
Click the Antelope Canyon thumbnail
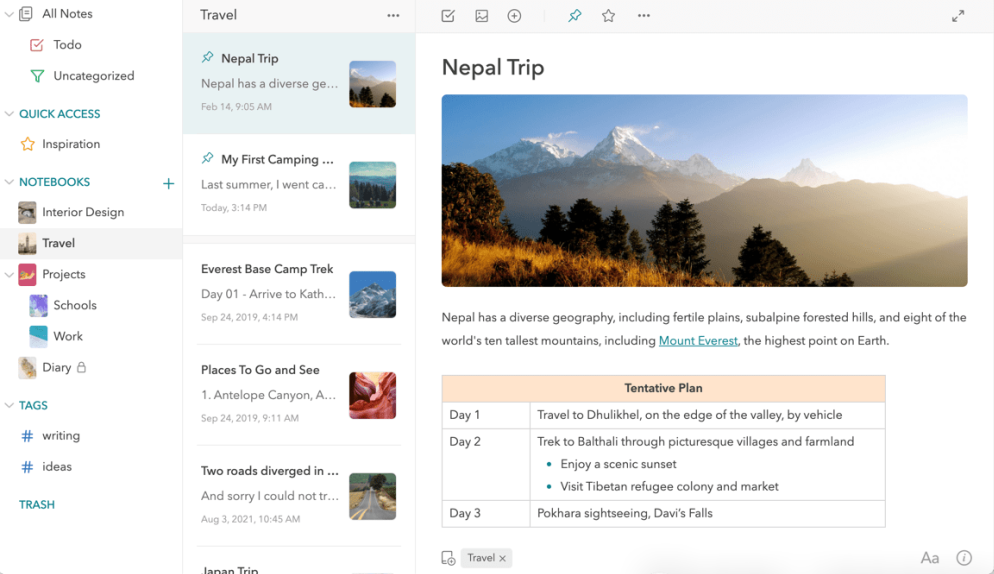(373, 396)
